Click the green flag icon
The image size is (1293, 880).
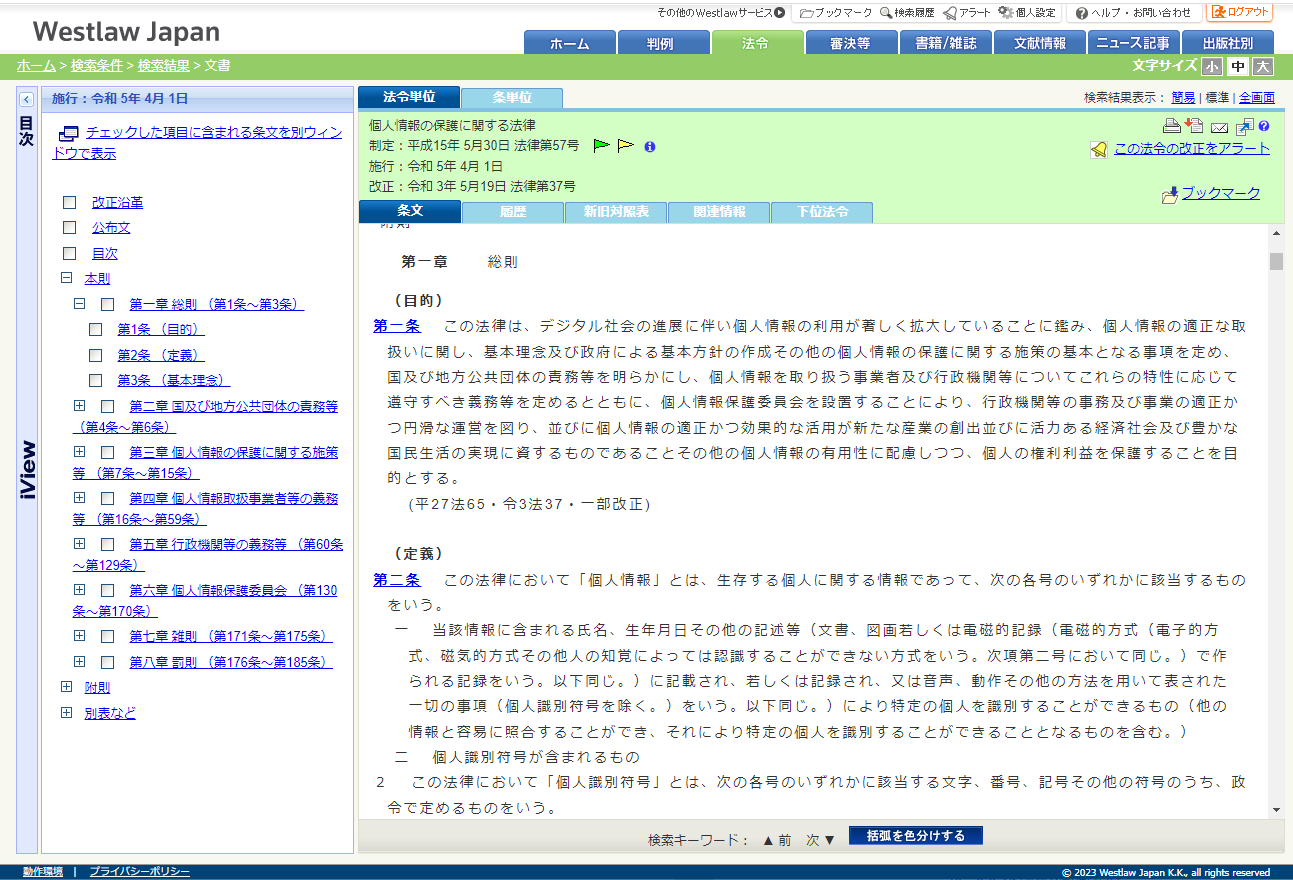[x=601, y=145]
